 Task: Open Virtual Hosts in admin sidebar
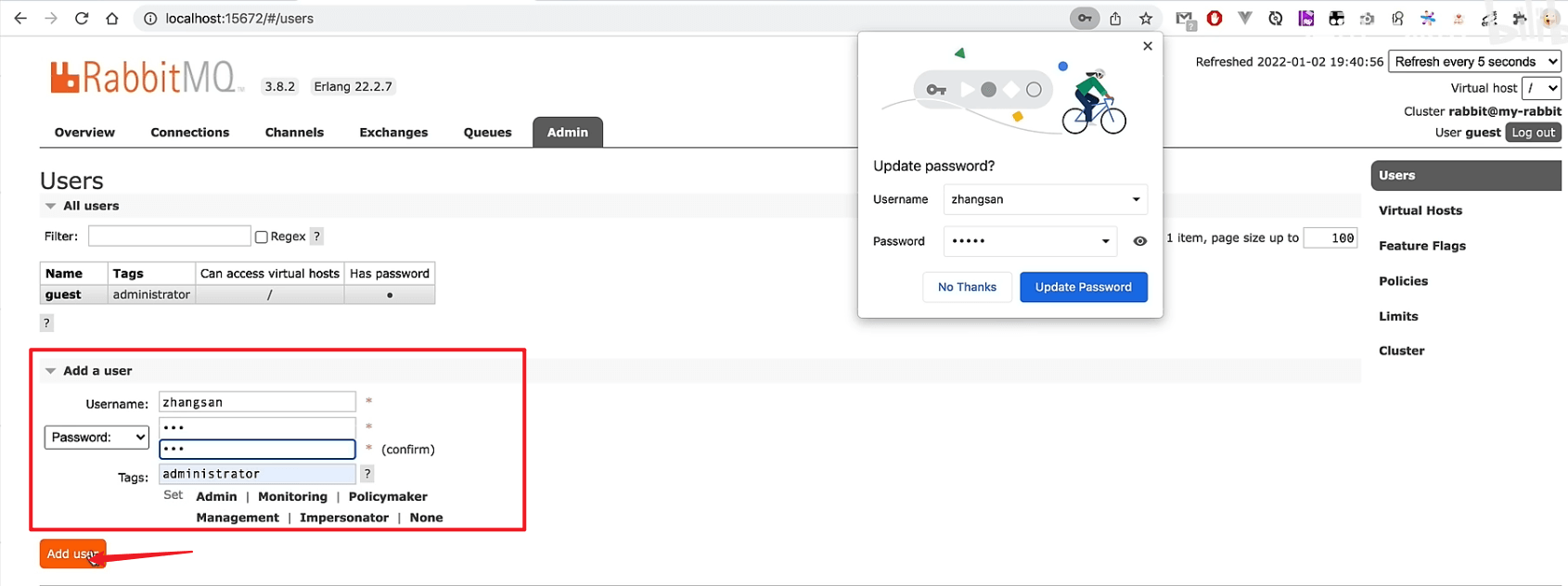coord(1420,210)
